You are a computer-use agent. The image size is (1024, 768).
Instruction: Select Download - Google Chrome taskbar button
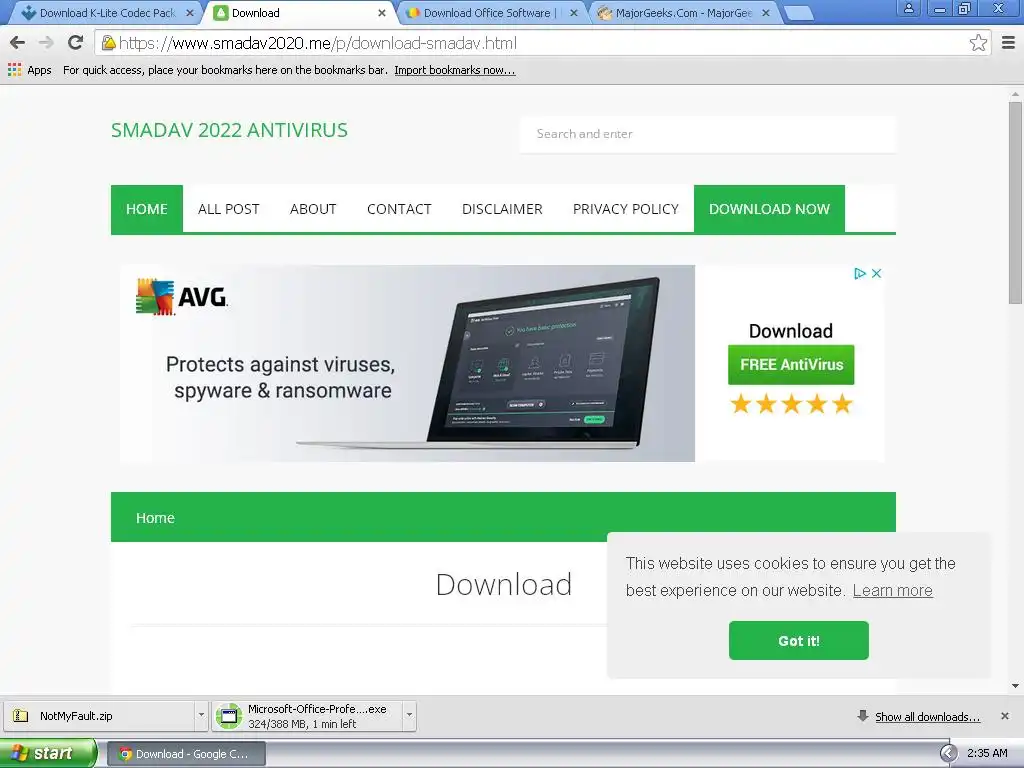(185, 754)
